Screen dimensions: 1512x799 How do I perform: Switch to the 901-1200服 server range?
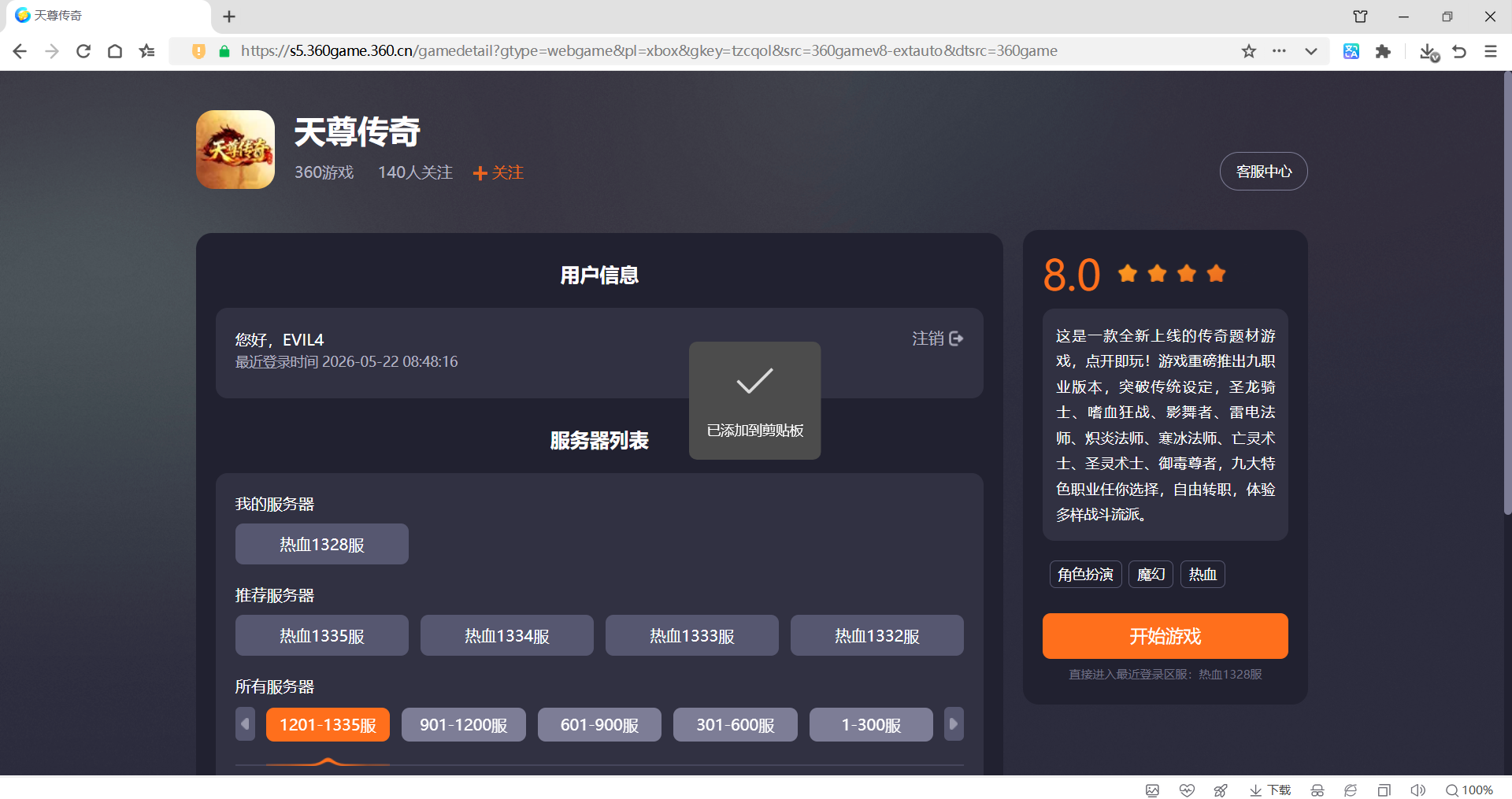(x=463, y=724)
